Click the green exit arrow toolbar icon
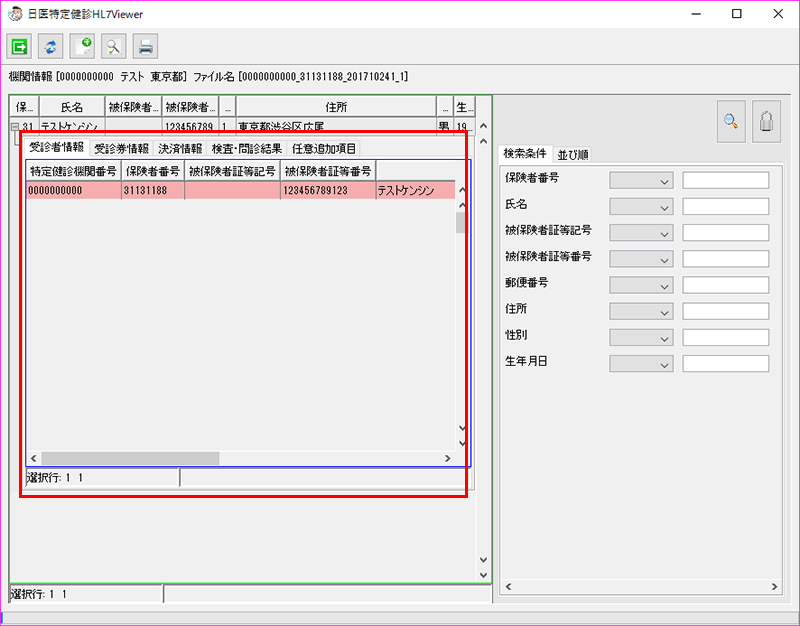This screenshot has height=626, width=800. click(x=19, y=46)
